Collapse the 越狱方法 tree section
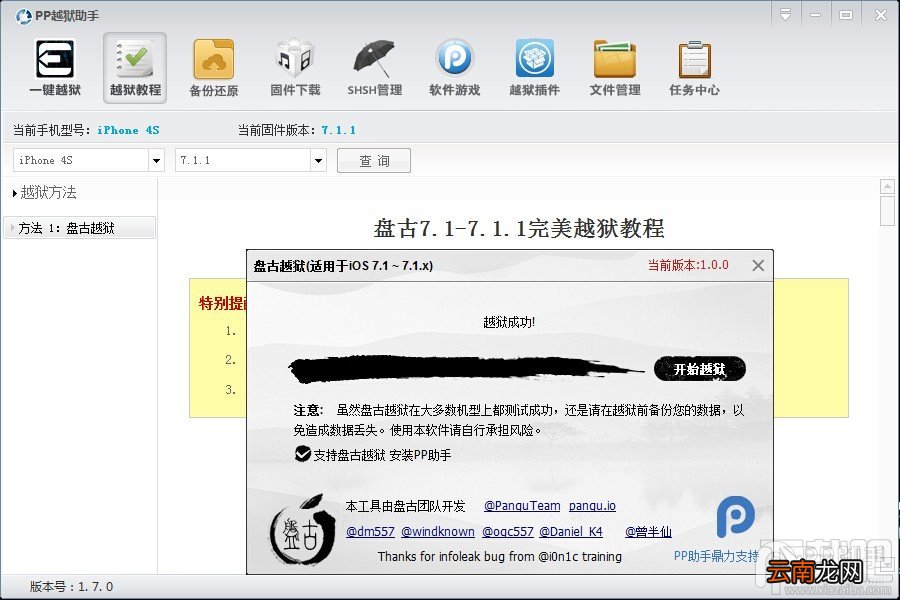900x600 pixels. 14,193
